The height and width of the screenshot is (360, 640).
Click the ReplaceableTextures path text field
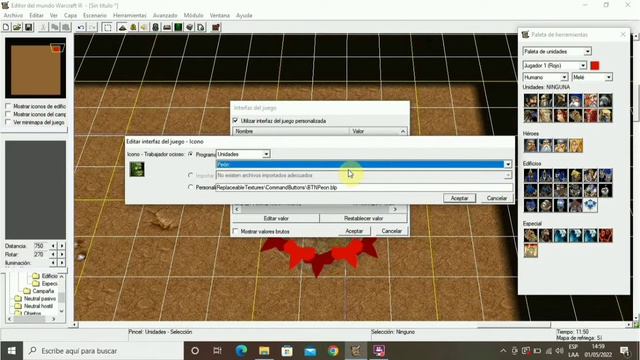click(x=364, y=187)
